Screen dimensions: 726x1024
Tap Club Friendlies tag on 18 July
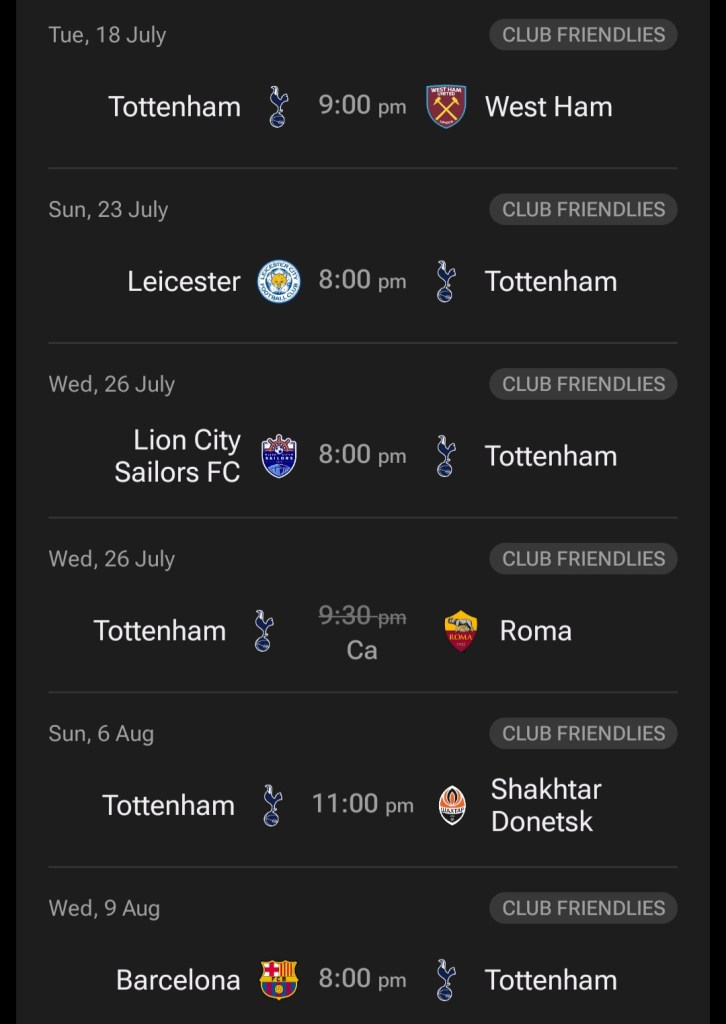583,35
